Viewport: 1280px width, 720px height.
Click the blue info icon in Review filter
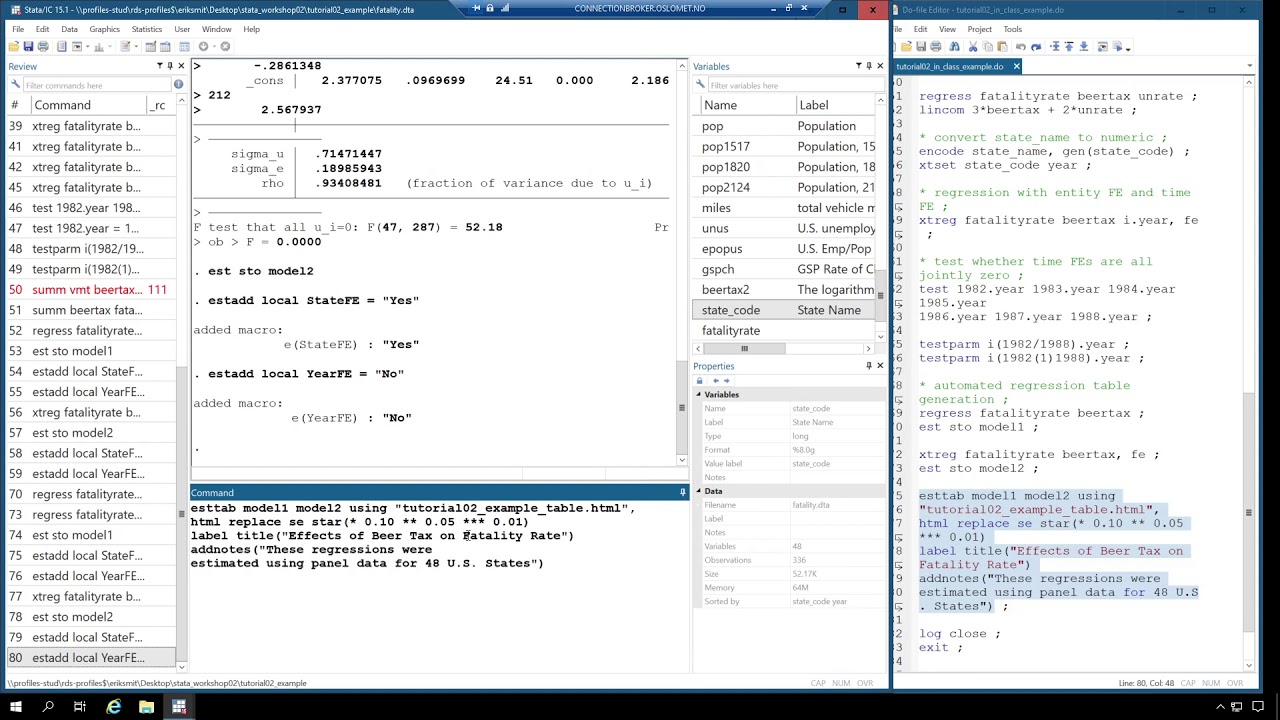click(179, 85)
